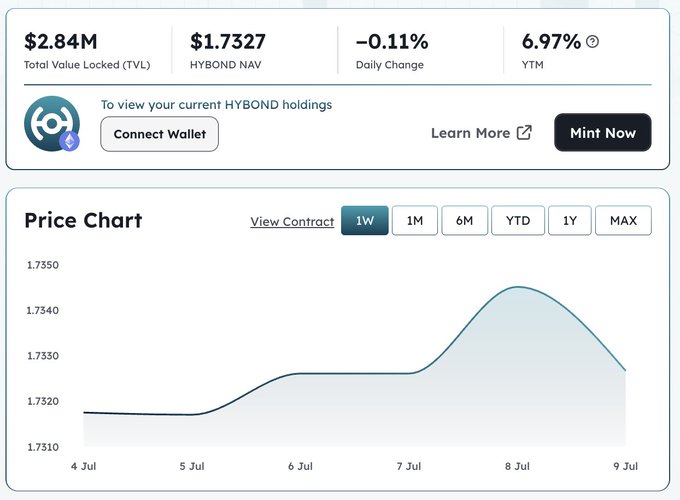
Task: Click the 1.7320 y-axis label
Action: point(42,401)
